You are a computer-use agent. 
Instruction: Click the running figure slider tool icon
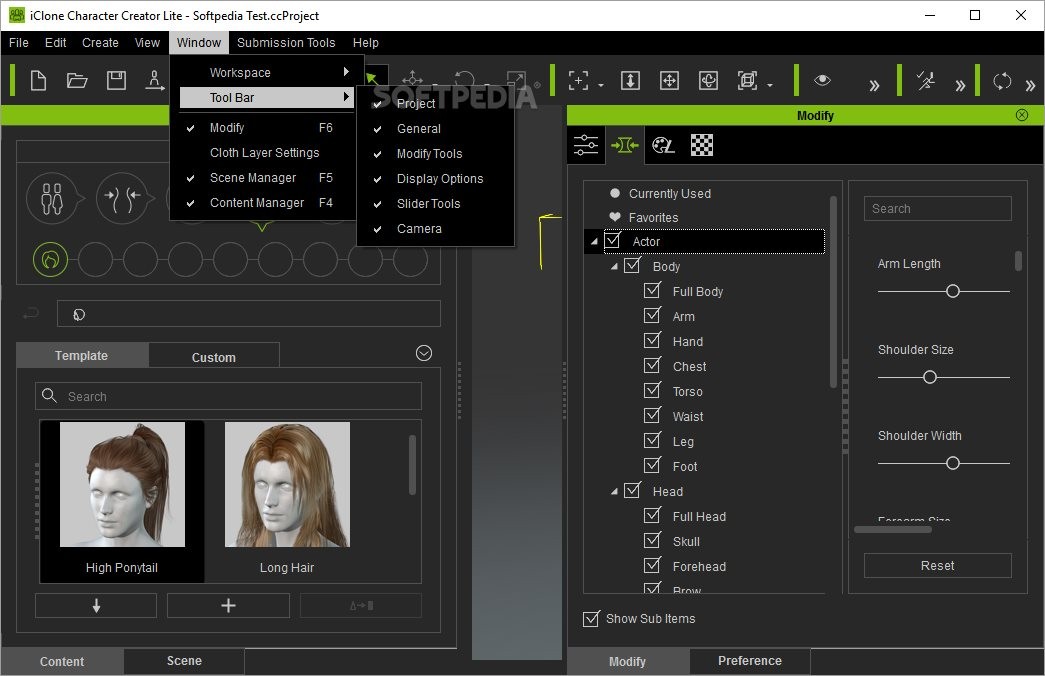(x=926, y=81)
